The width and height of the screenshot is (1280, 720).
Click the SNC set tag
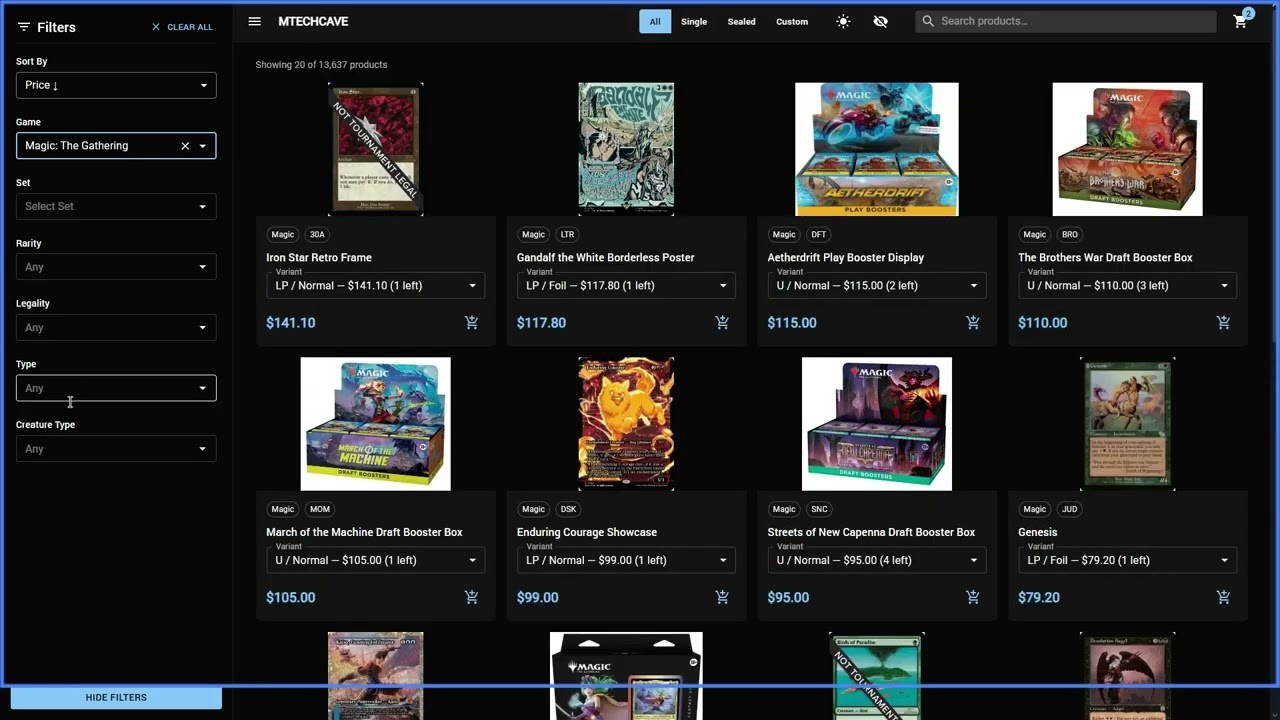(x=819, y=509)
